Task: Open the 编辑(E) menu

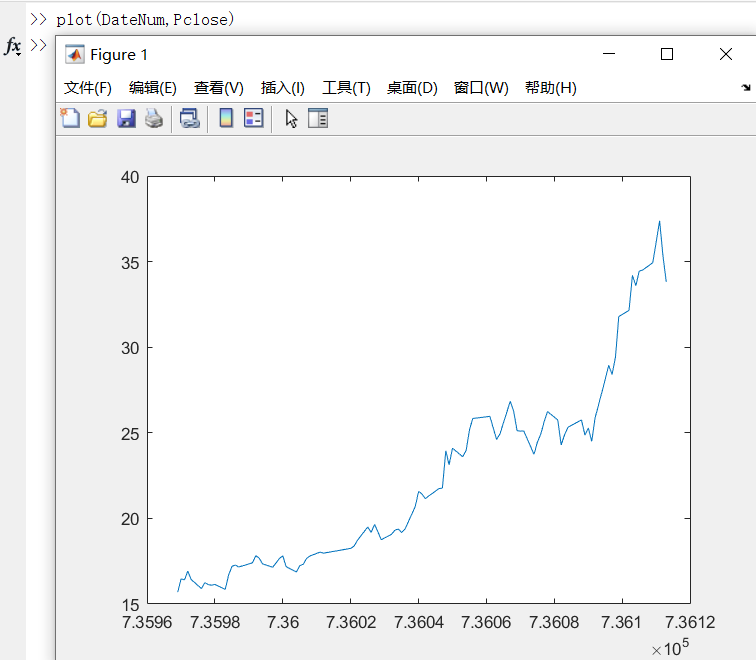Action: 152,88
